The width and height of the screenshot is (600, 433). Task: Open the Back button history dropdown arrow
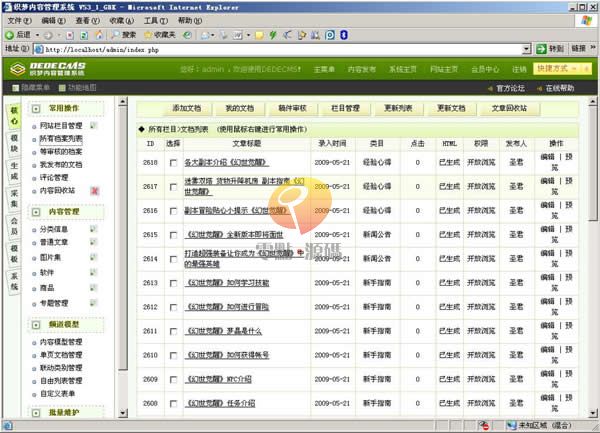pyautogui.click(x=38, y=35)
